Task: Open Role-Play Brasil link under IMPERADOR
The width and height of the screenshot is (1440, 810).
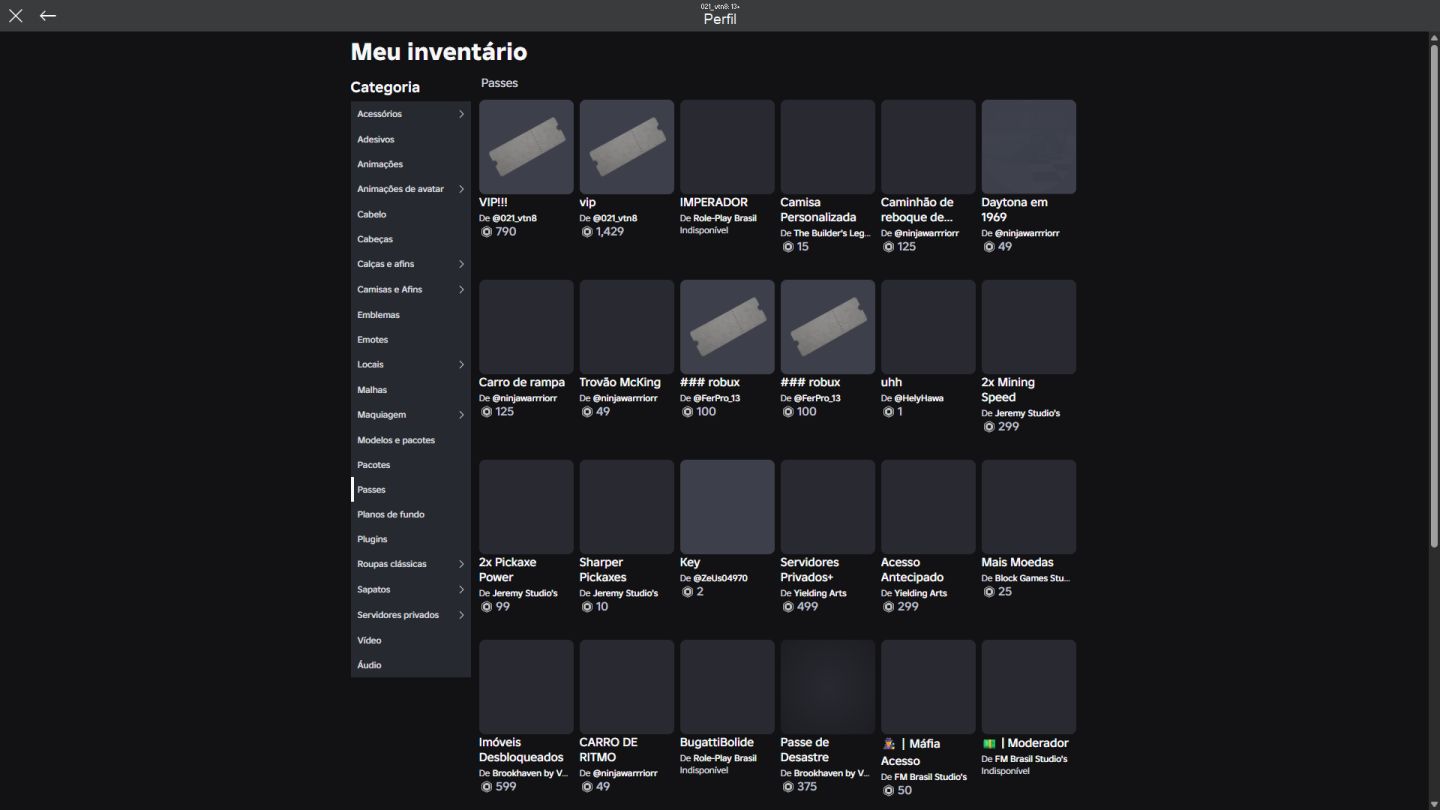Action: 724,218
